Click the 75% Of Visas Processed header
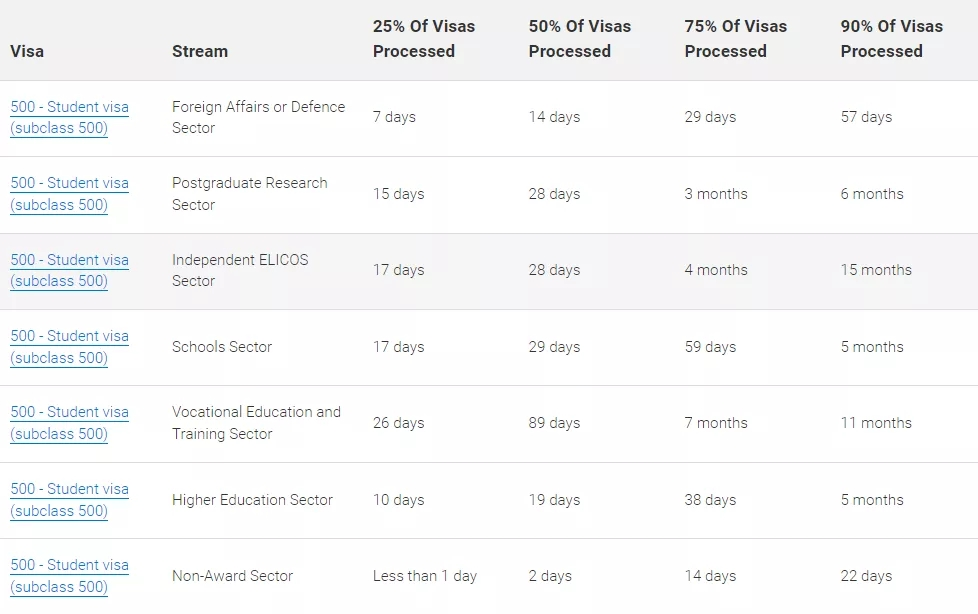 click(736, 39)
